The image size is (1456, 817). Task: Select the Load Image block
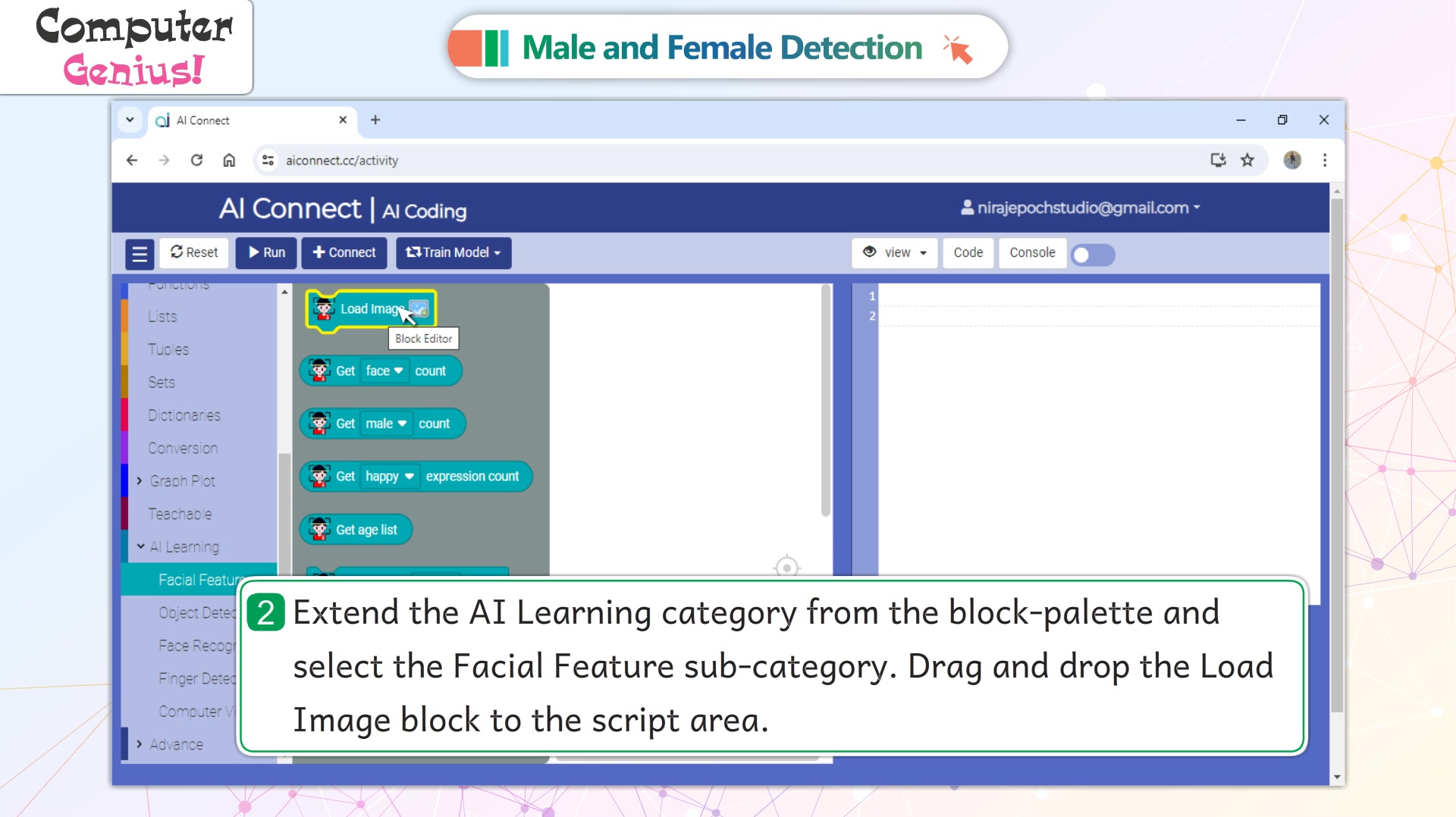(x=370, y=310)
